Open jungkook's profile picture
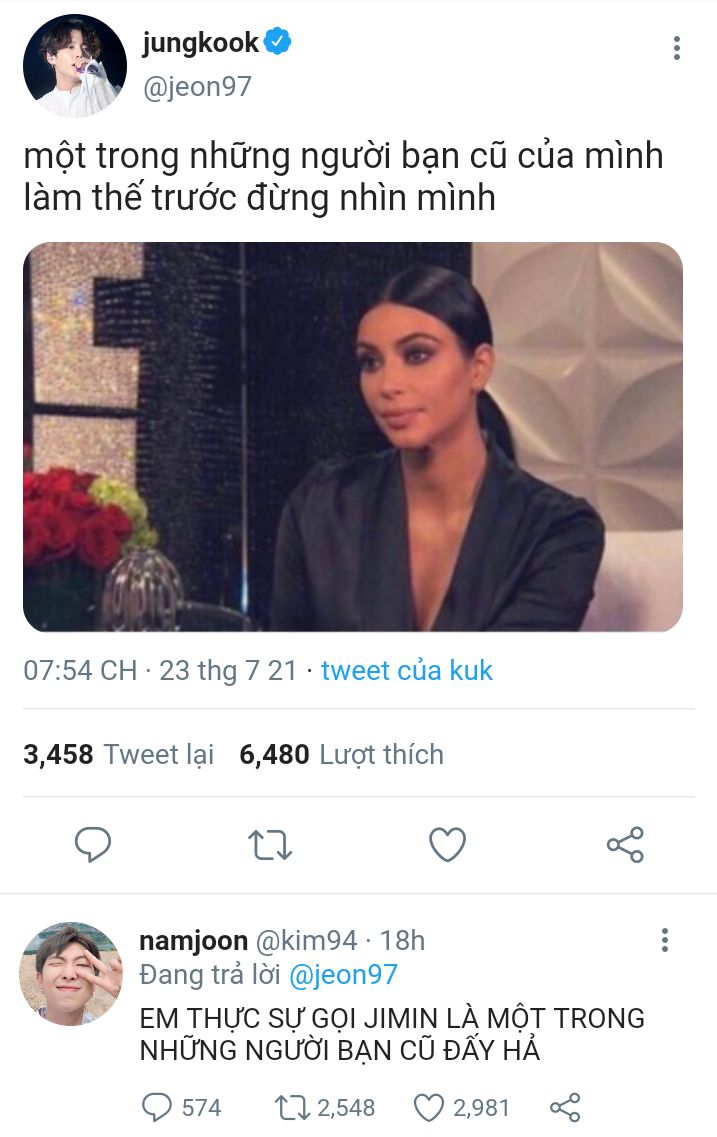 tap(75, 66)
